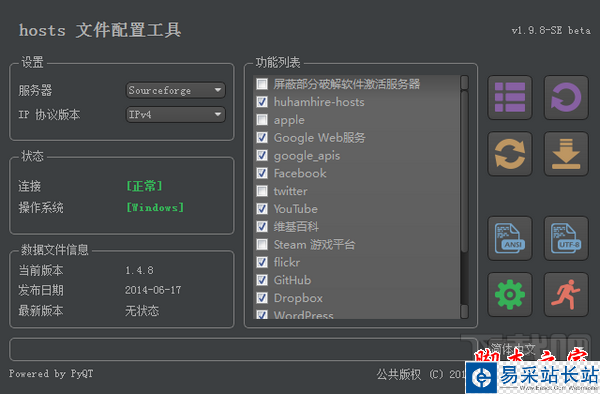Open the green gear settings icon
Image resolution: width=600 pixels, height=394 pixels.
510,295
